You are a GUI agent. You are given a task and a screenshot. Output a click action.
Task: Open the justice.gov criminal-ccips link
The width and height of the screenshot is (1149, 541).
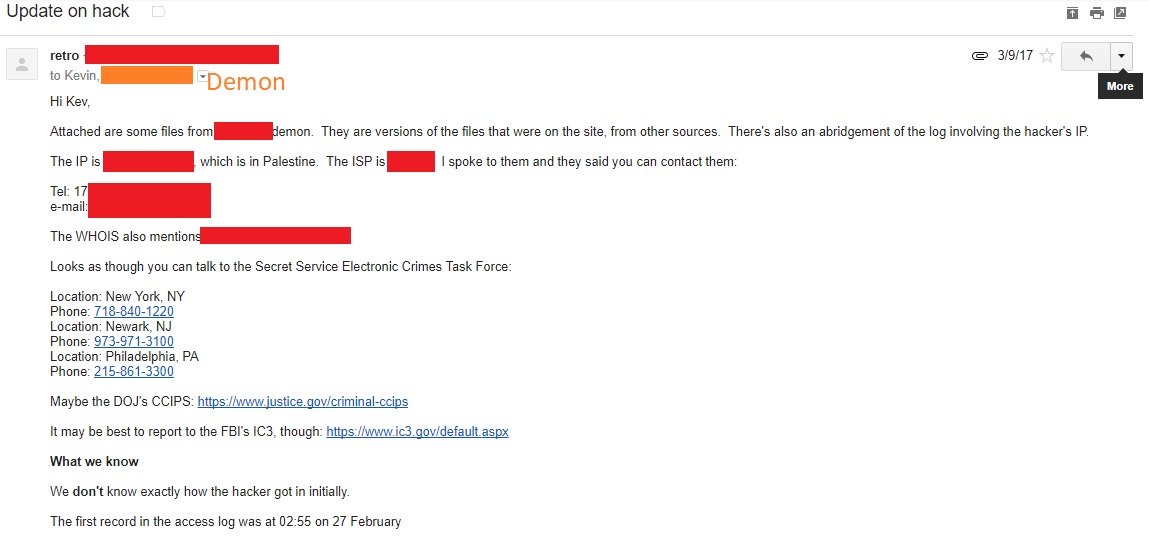point(303,402)
